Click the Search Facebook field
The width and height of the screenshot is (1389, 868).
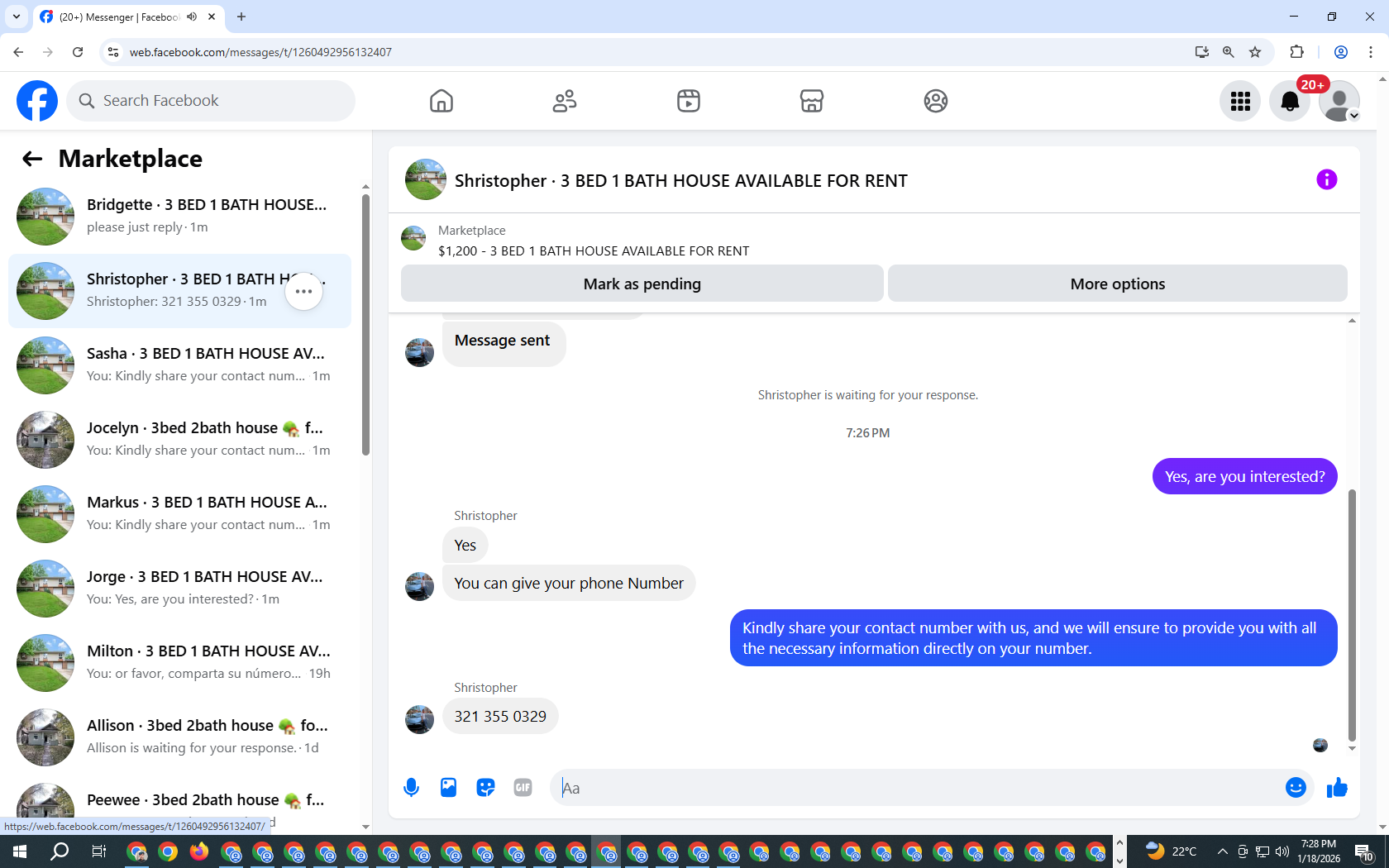[211, 101]
